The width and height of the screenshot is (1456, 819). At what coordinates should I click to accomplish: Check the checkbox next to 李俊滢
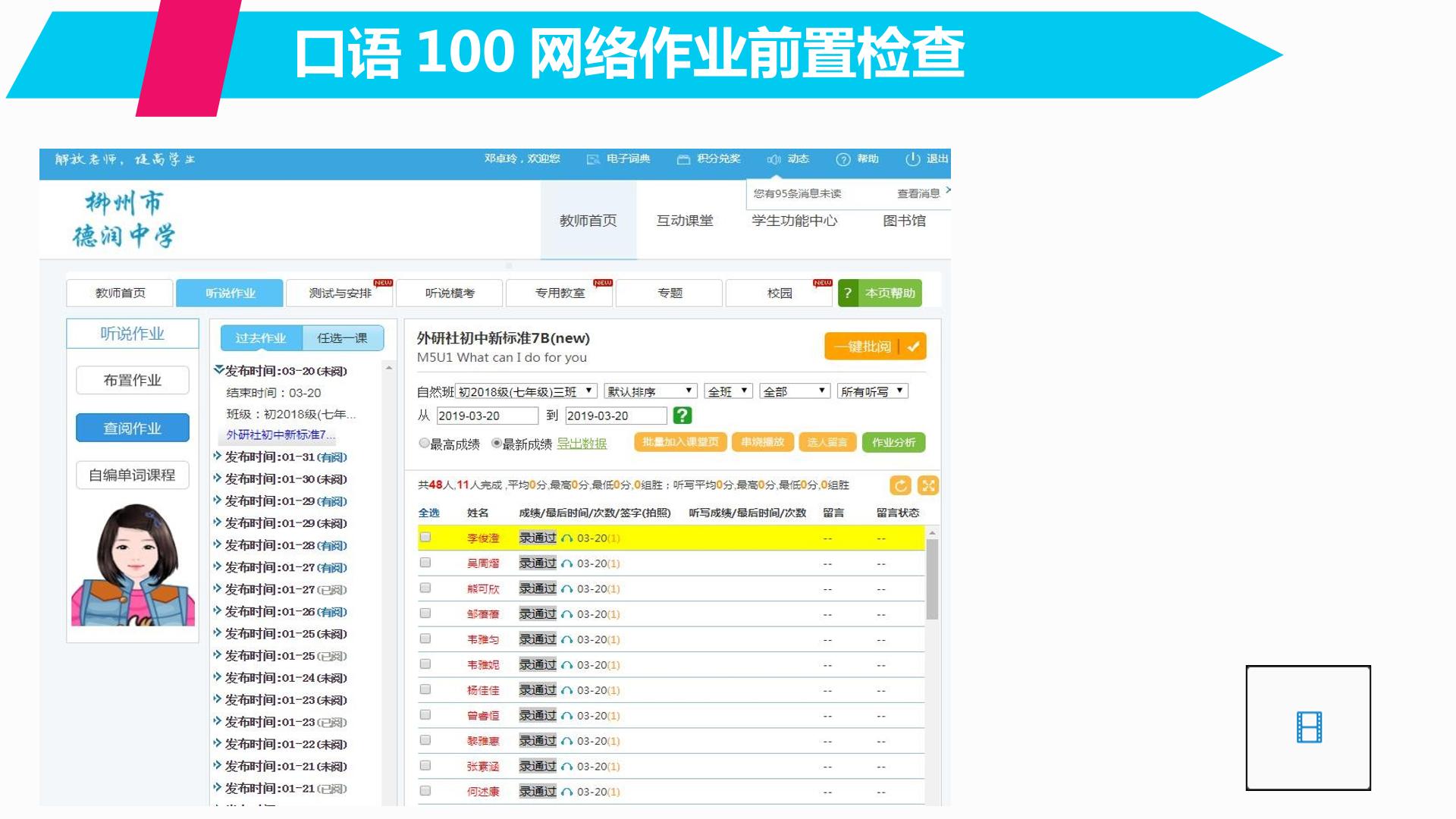tap(425, 537)
